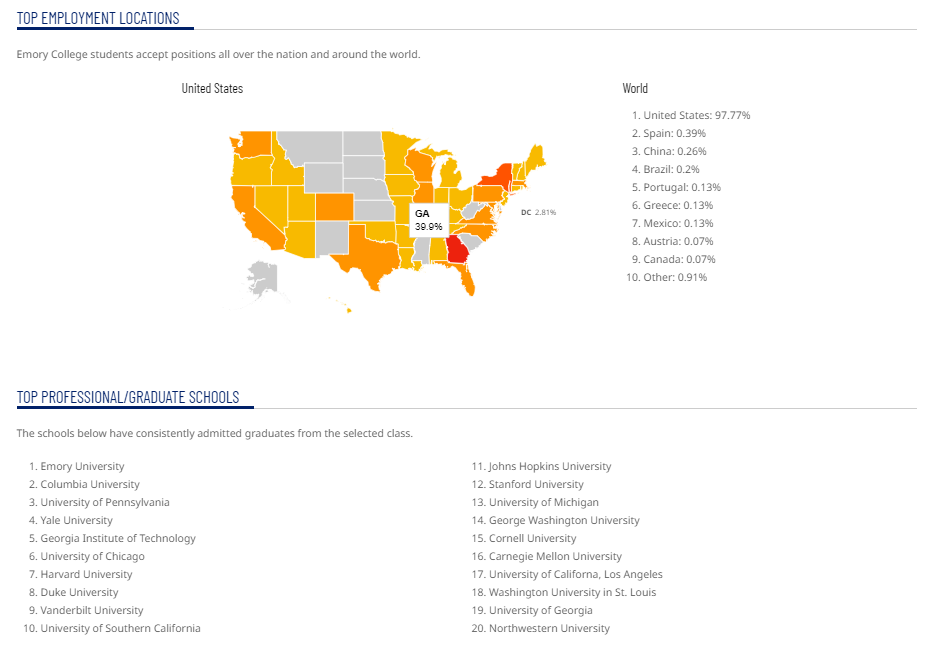Click Washington state on the map
Viewport: 938px width, 646px height.
point(255,145)
